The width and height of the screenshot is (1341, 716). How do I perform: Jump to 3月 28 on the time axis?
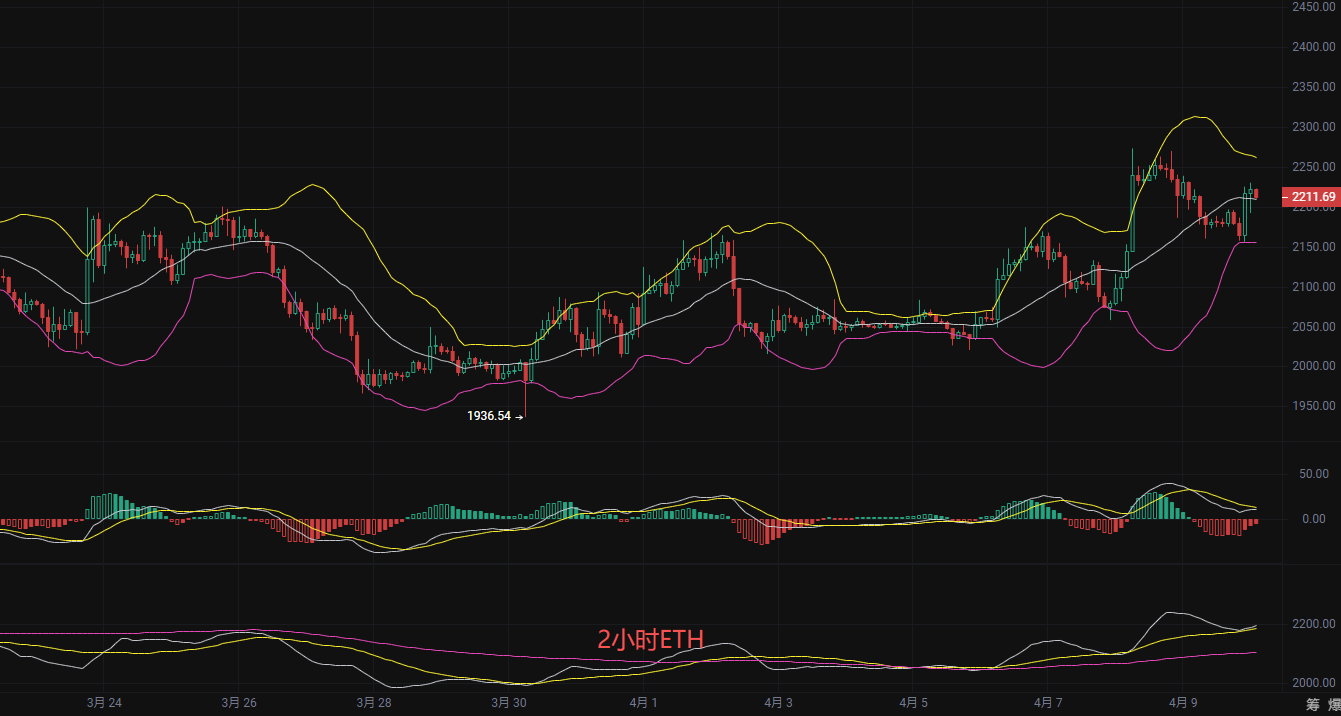click(373, 702)
